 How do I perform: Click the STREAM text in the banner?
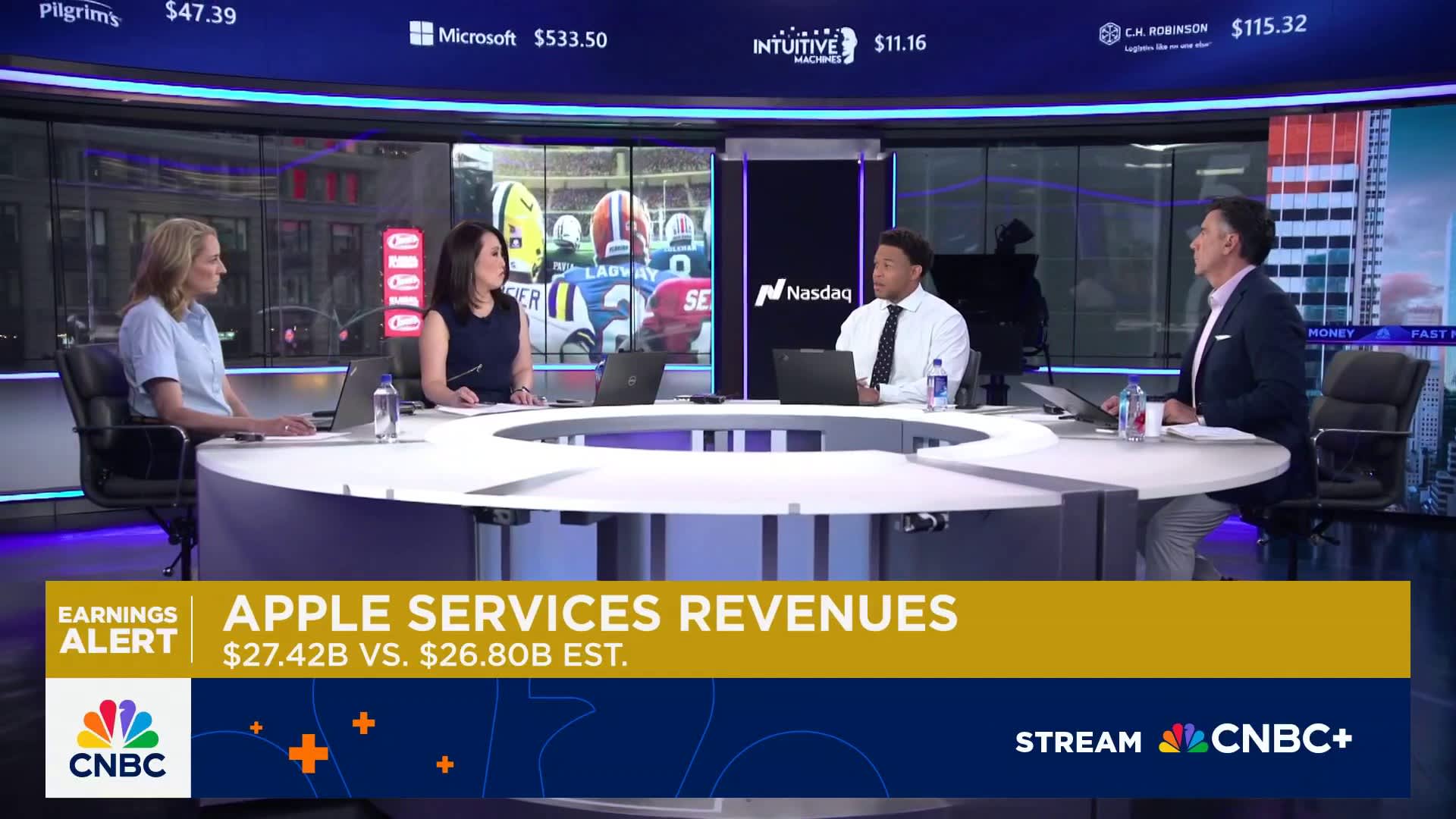[1078, 742]
